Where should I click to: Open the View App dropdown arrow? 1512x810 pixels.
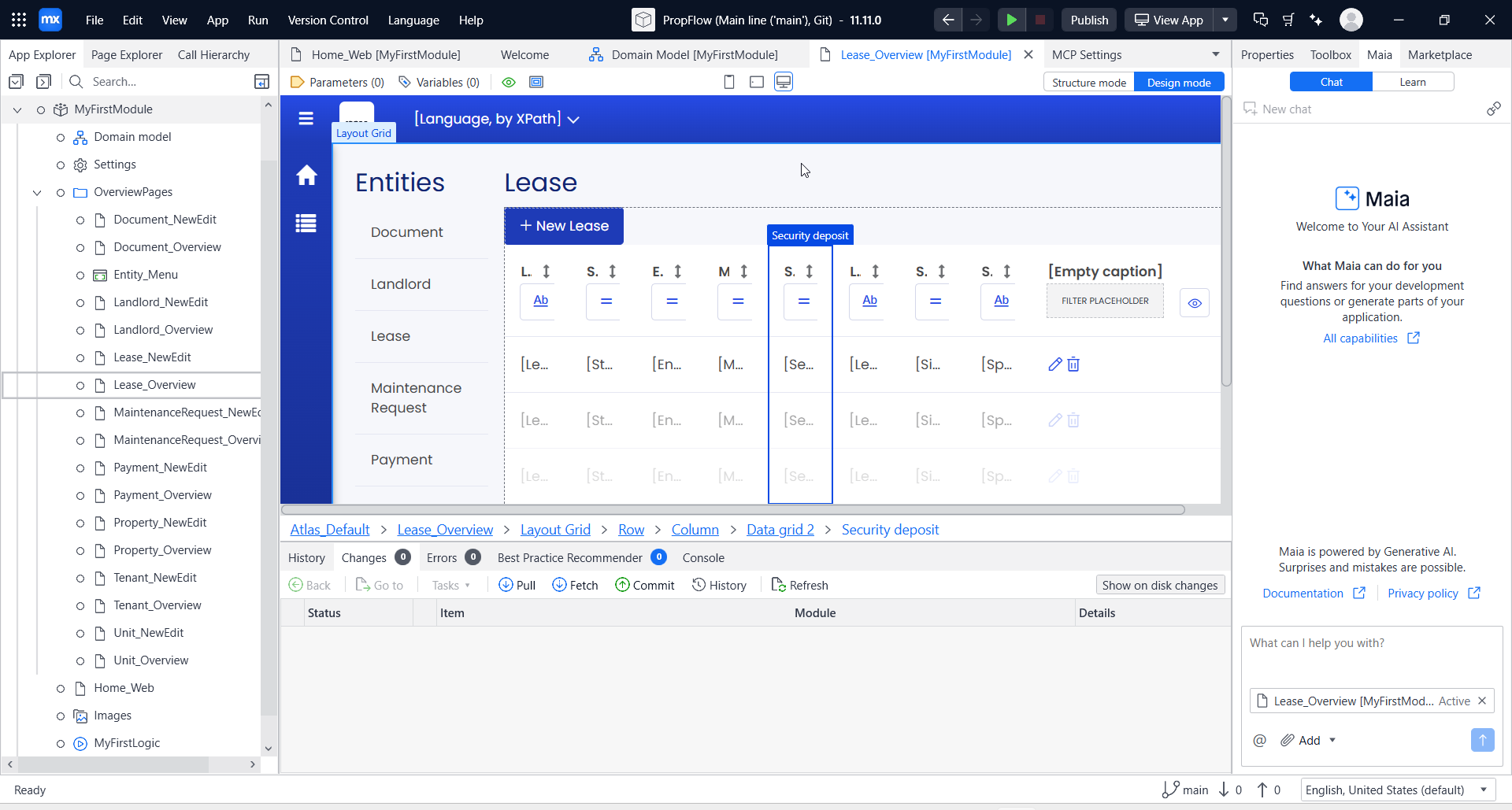(x=1225, y=20)
